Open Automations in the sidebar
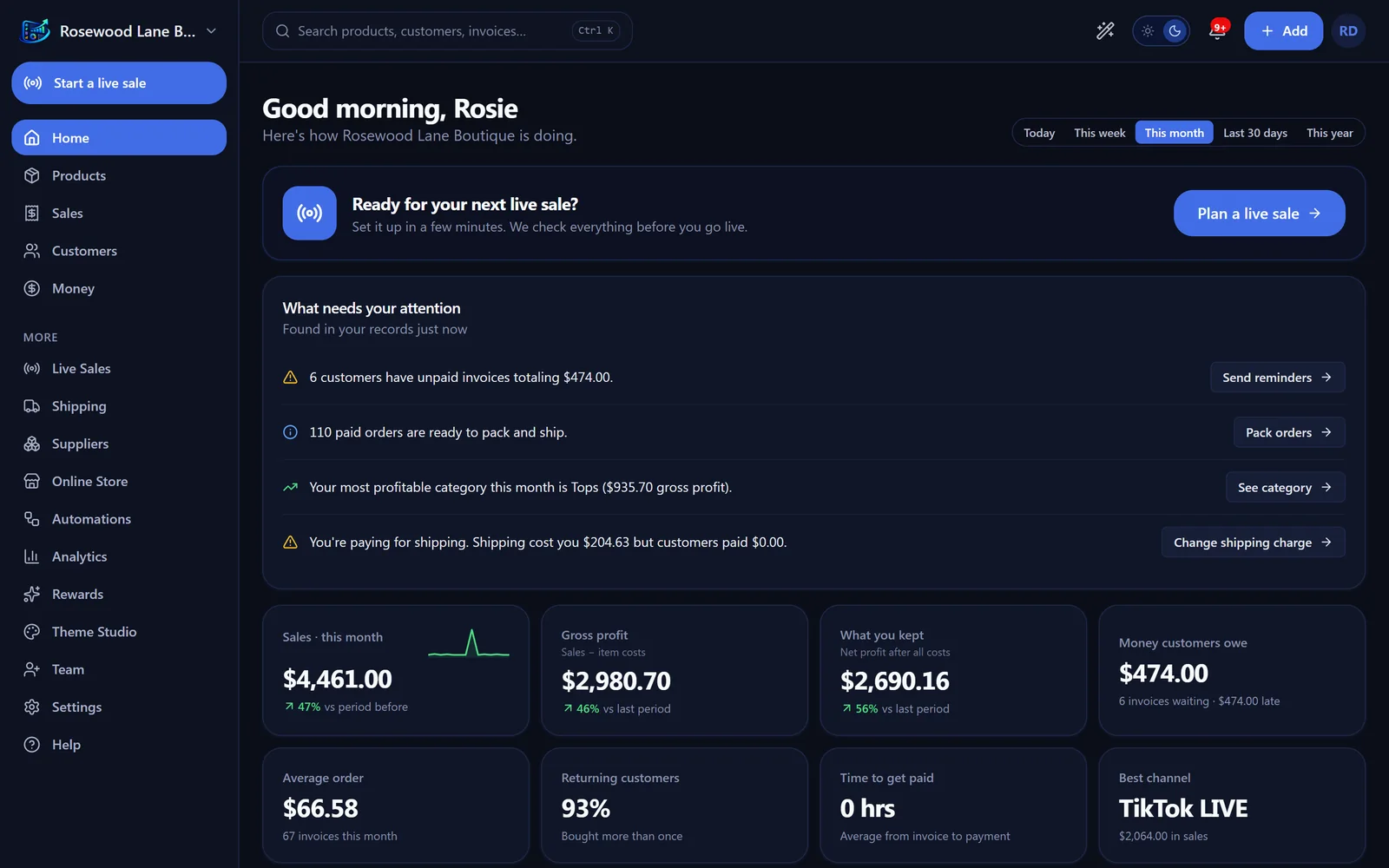The image size is (1389, 868). click(119, 519)
